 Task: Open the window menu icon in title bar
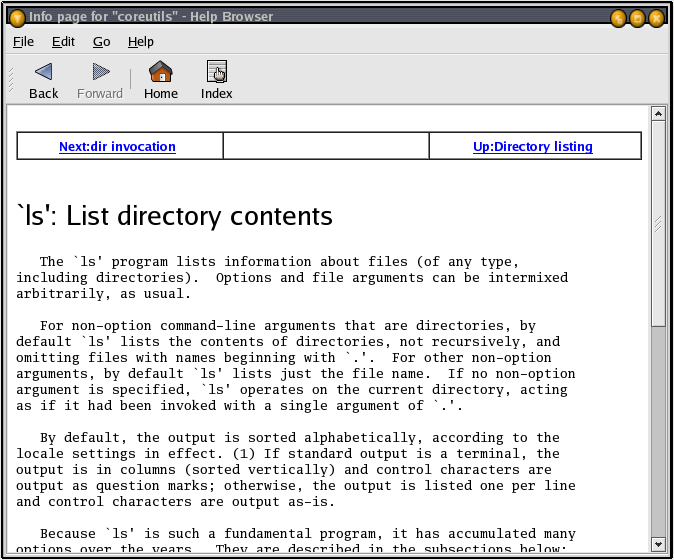[x=17, y=18]
